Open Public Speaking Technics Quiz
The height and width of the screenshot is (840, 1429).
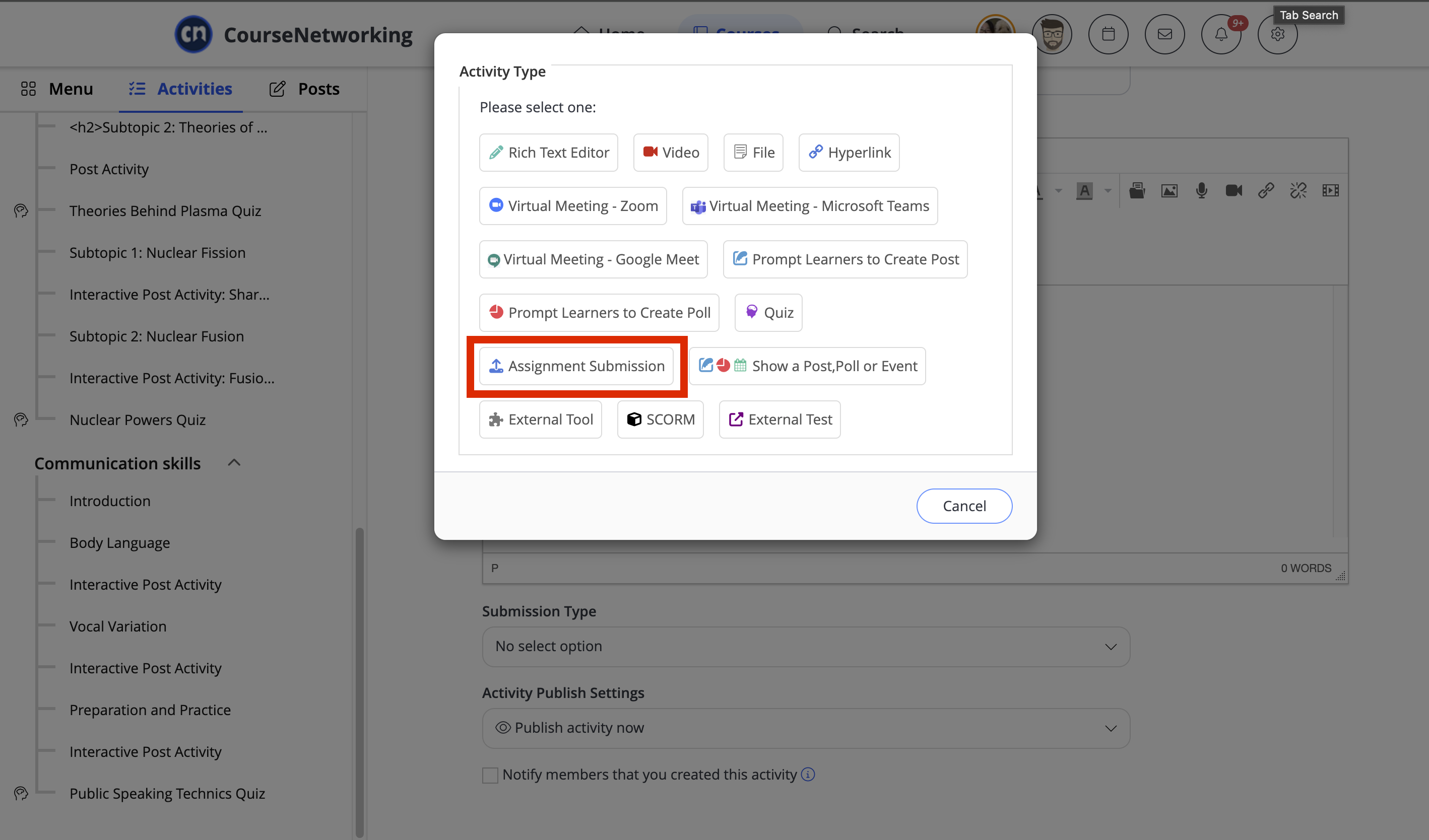(x=167, y=794)
